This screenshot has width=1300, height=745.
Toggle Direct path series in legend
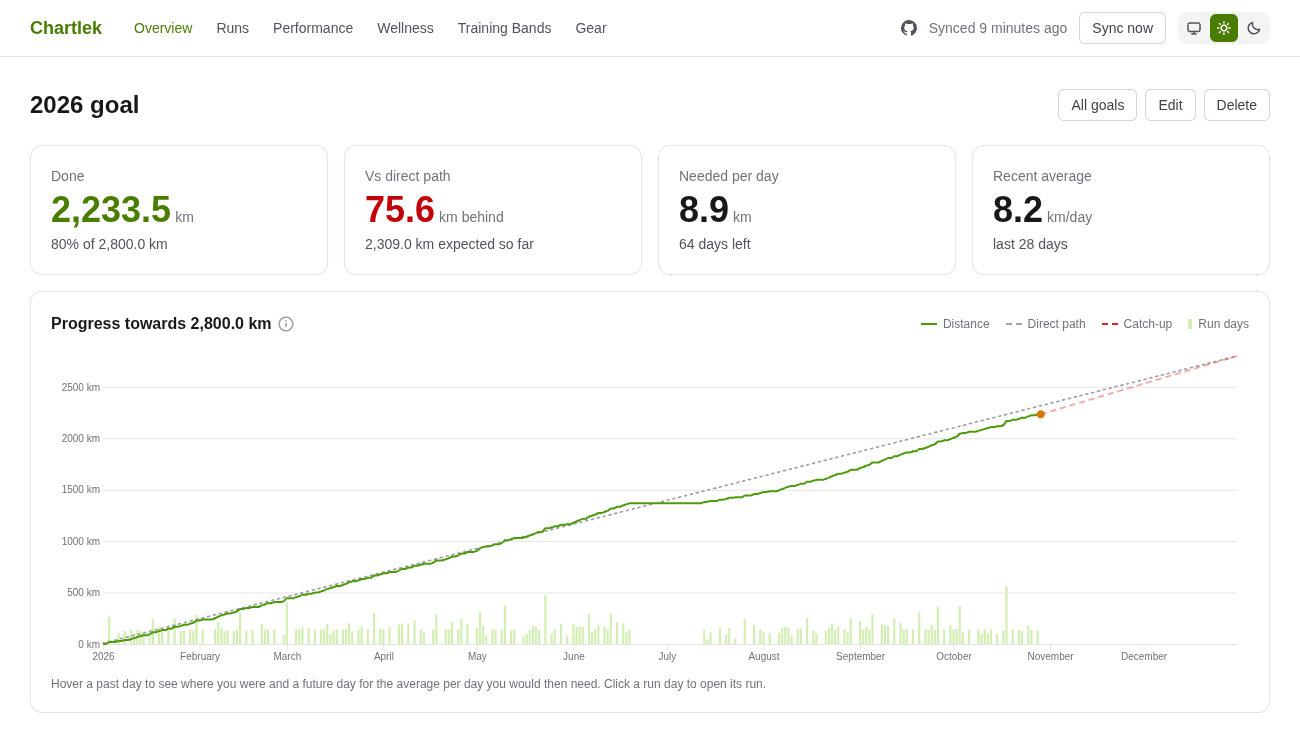[x=1046, y=324]
